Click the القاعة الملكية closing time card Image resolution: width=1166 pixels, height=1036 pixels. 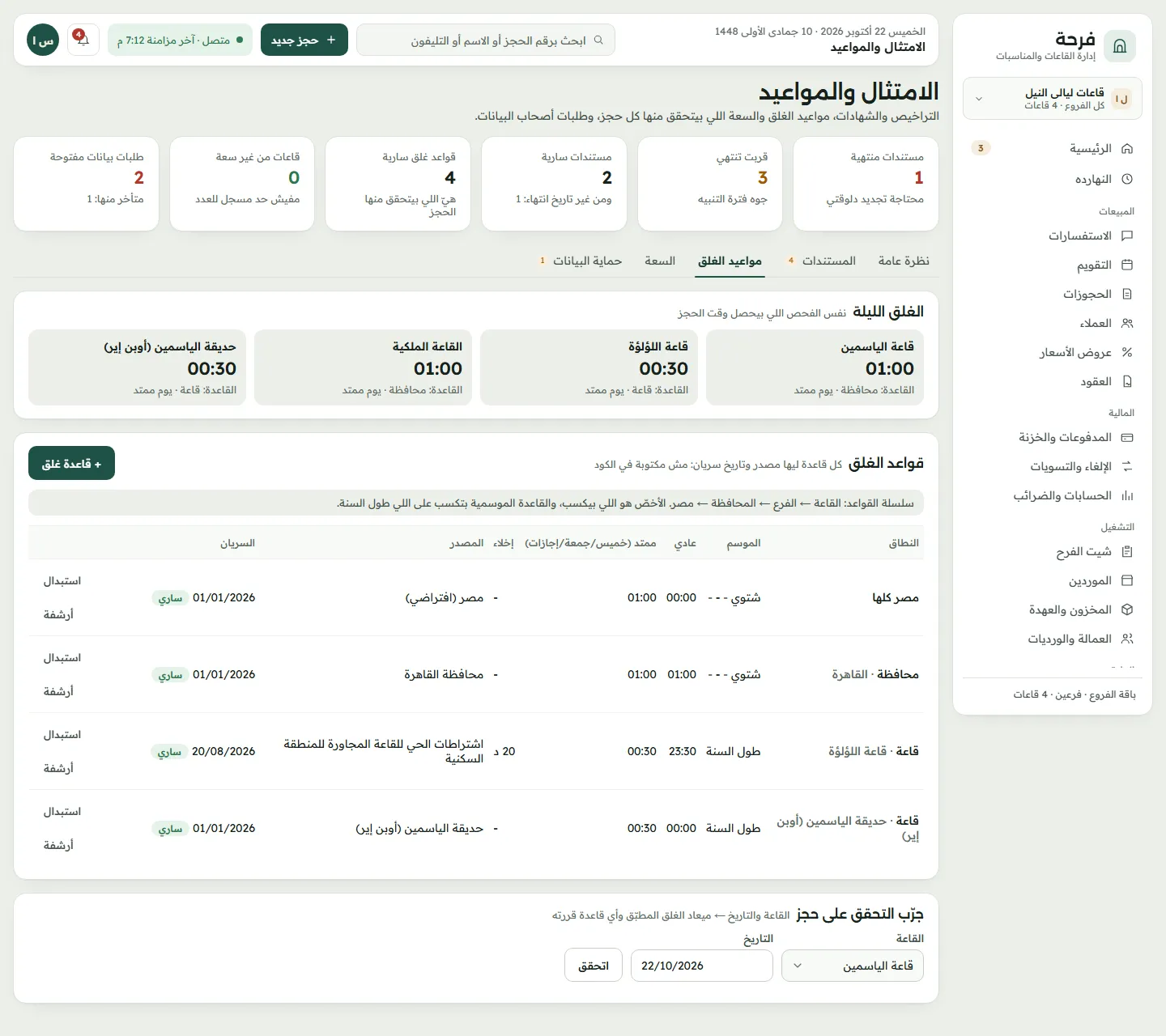pos(364,367)
